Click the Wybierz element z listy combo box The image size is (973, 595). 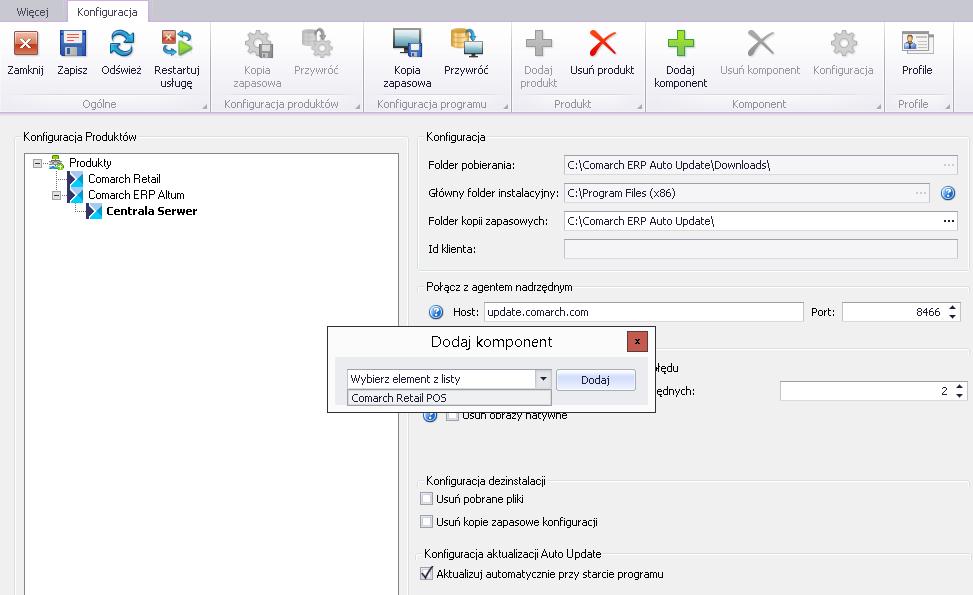[449, 378]
